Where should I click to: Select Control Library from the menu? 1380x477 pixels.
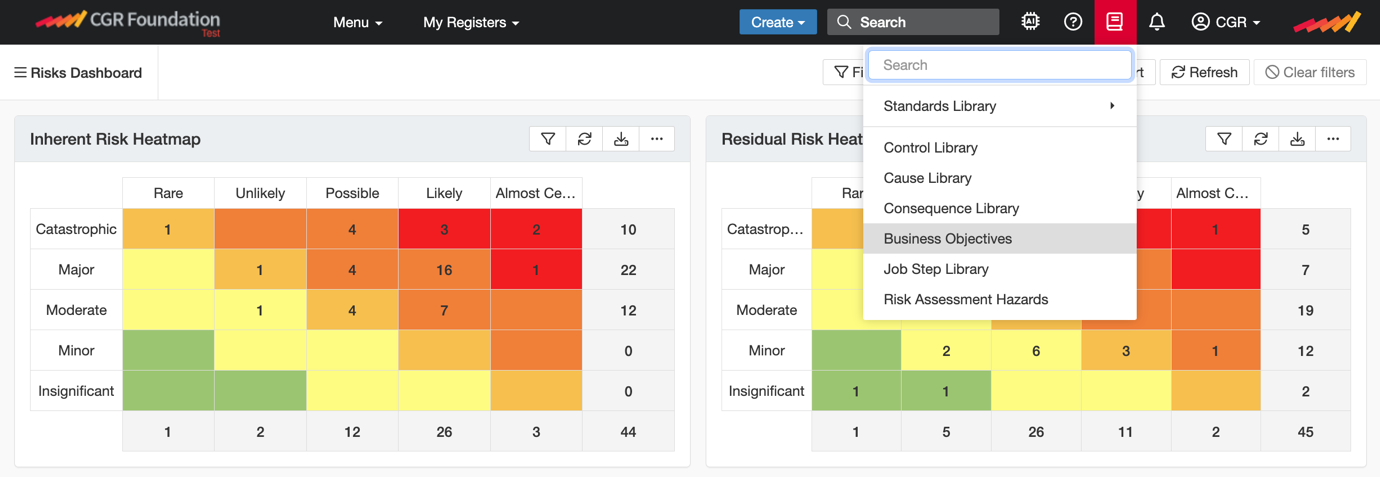point(1000,147)
